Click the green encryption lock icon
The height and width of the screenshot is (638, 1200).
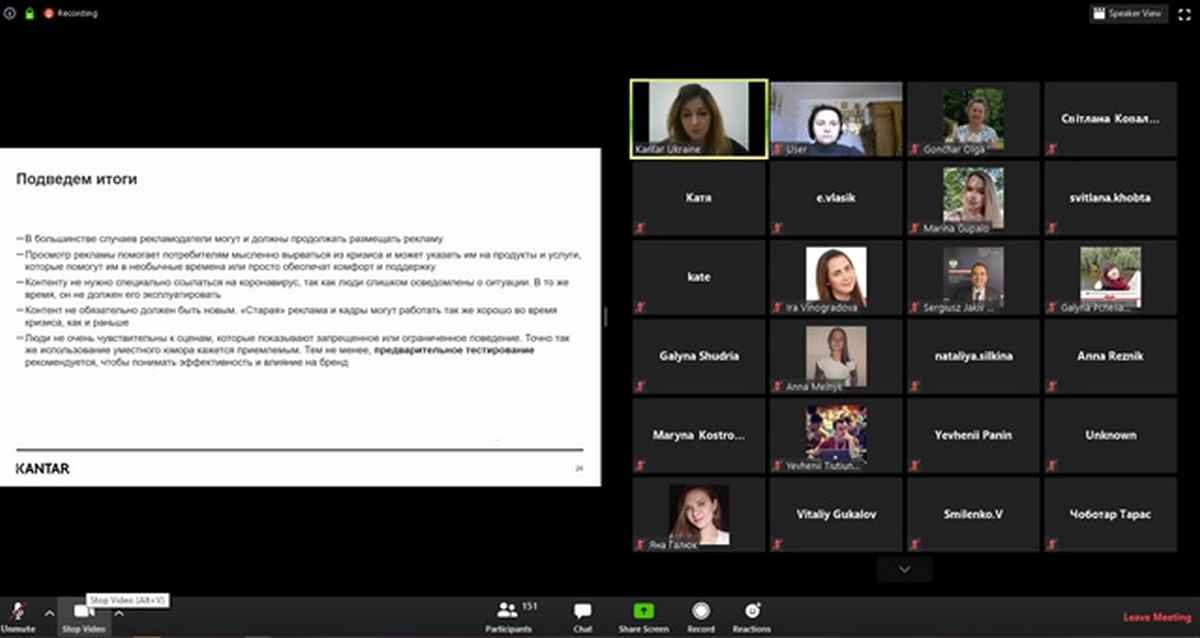(x=30, y=14)
